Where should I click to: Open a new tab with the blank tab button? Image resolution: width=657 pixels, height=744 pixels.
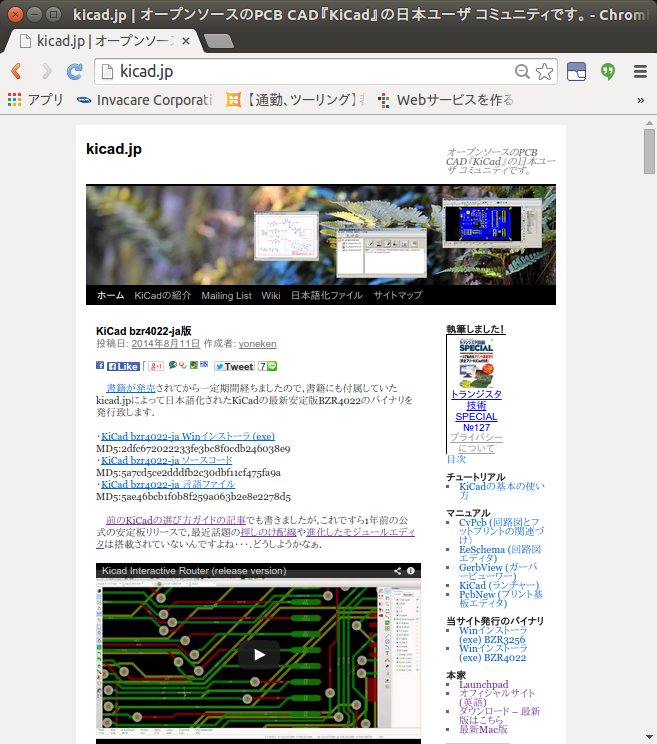coord(218,41)
